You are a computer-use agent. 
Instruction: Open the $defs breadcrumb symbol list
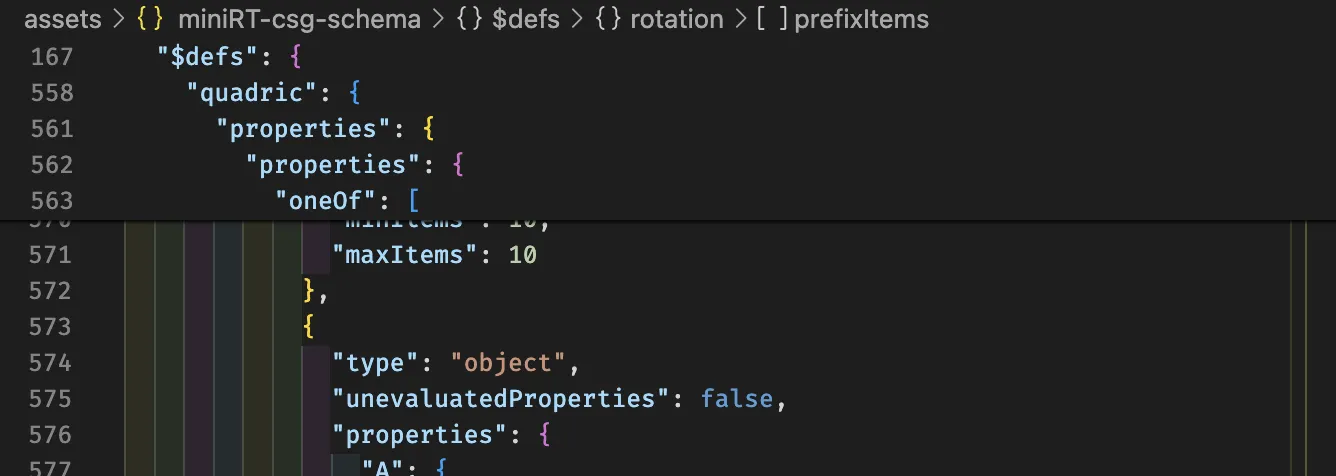[526, 19]
